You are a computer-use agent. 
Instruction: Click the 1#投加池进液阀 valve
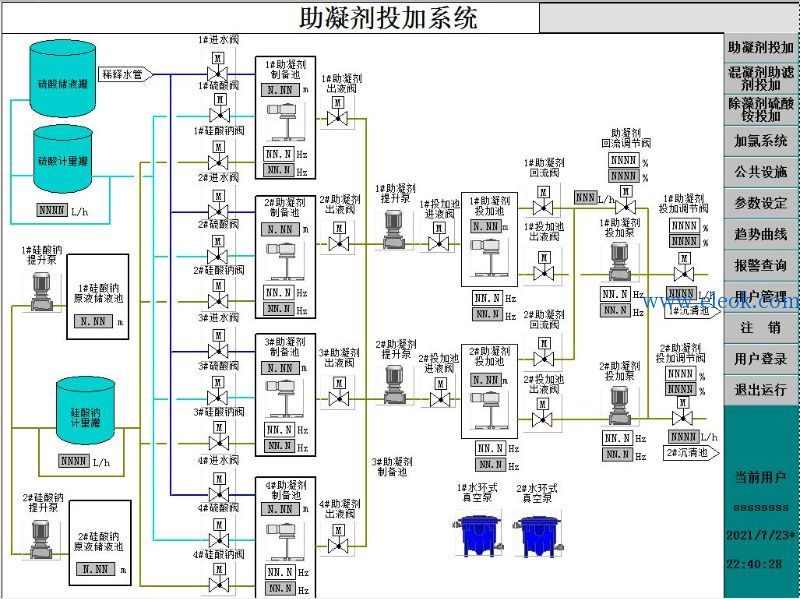439,238
